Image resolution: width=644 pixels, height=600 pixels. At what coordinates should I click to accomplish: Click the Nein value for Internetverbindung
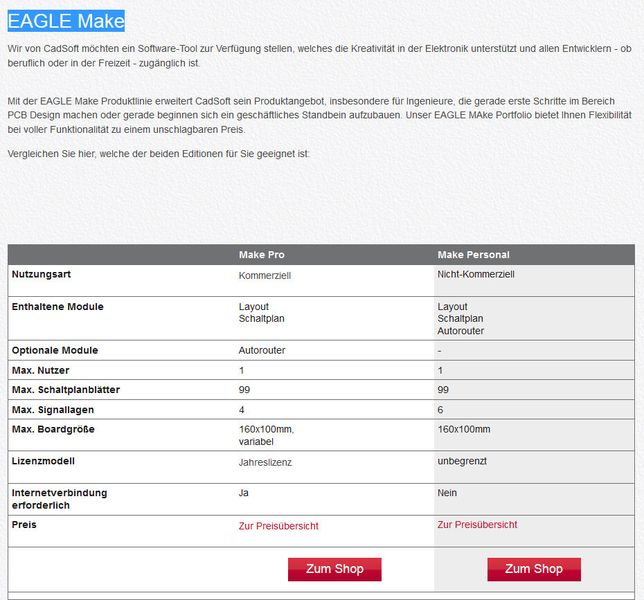pos(447,493)
